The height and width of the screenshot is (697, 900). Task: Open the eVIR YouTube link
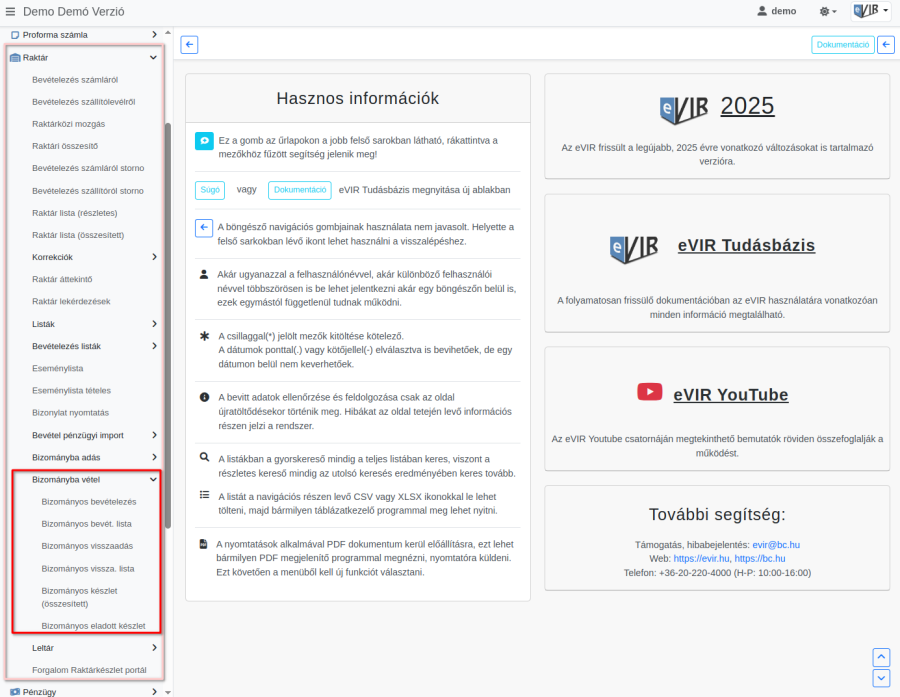tap(731, 395)
